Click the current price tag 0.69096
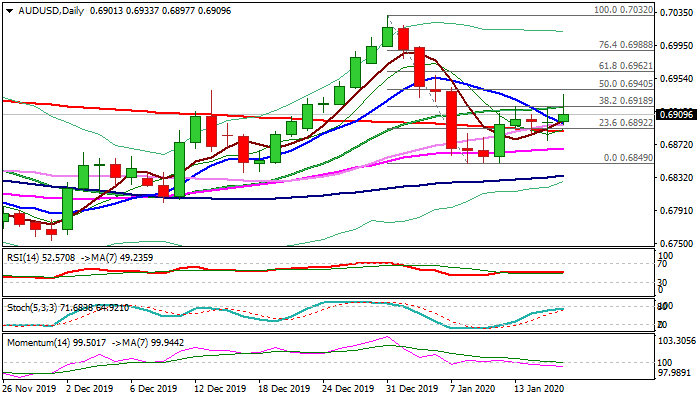This screenshot has height=400, width=700. point(676,115)
